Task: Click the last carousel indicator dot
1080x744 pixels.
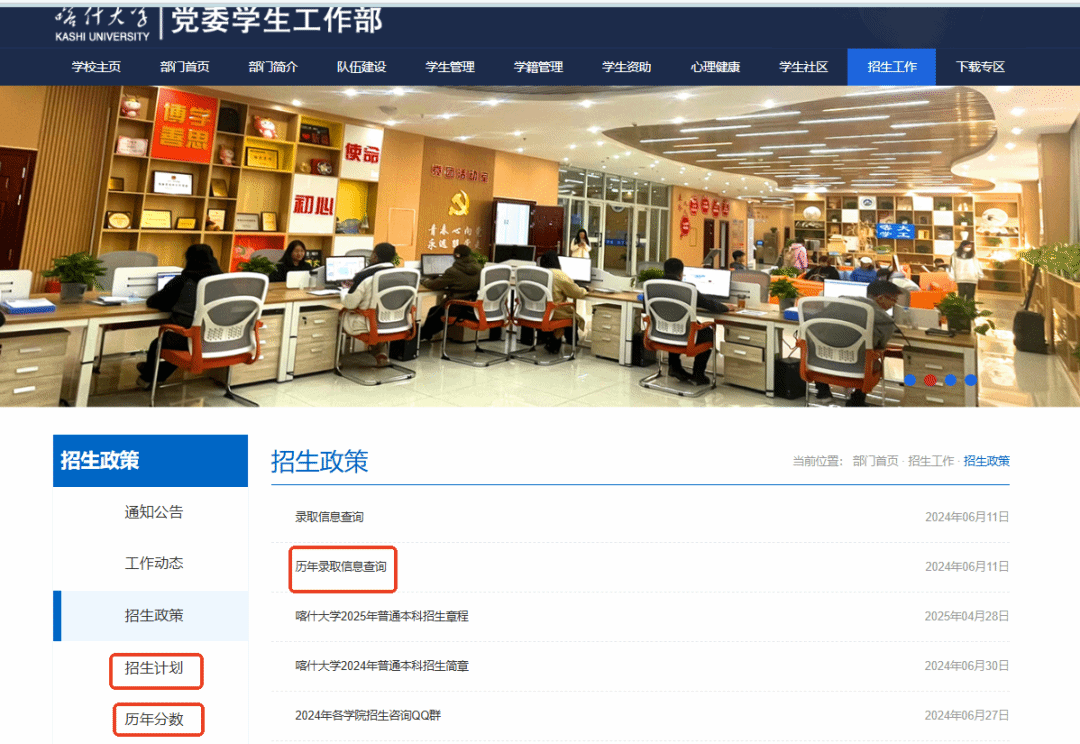Action: coord(970,380)
